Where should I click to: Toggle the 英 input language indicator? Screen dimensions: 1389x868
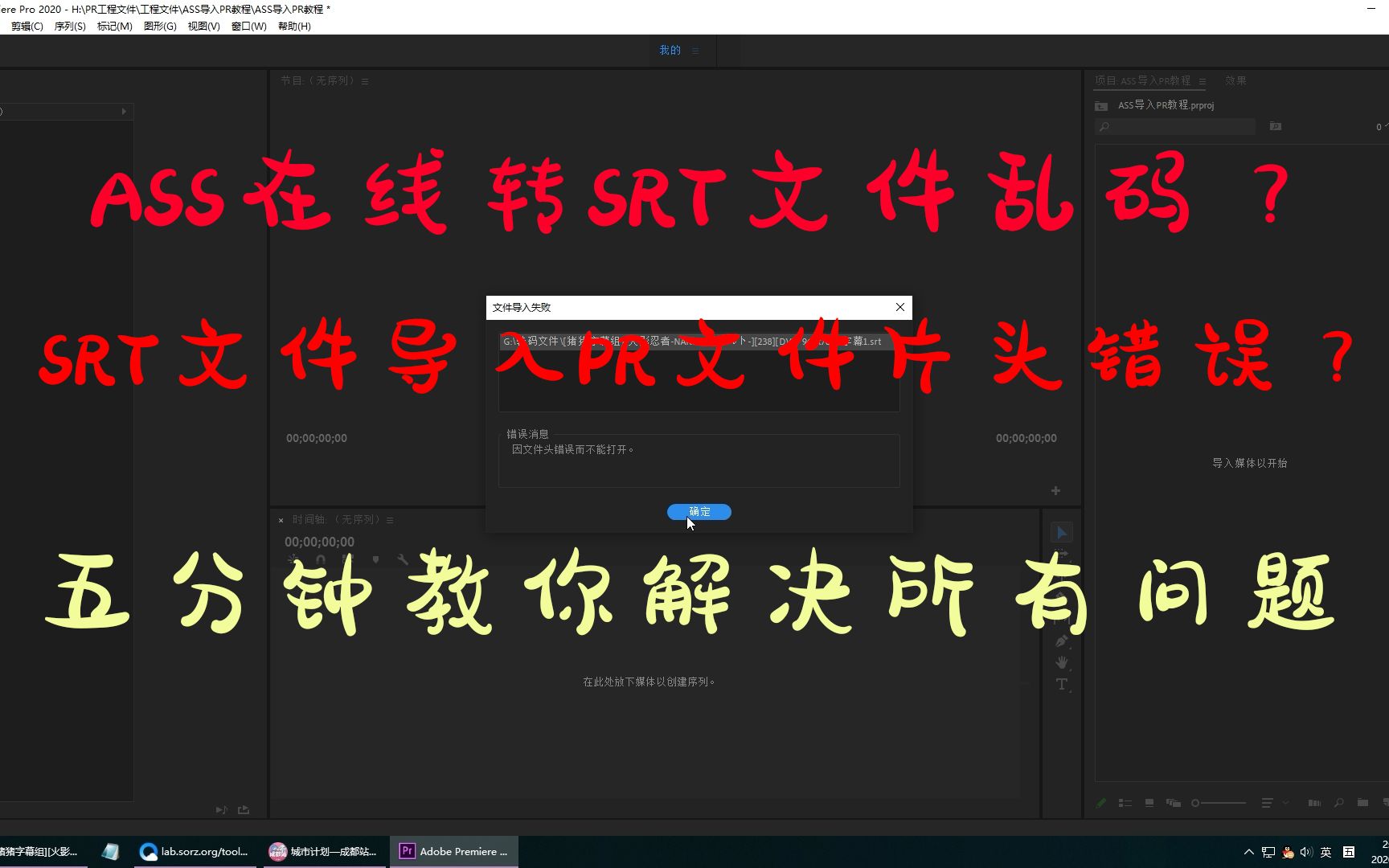(1325, 852)
